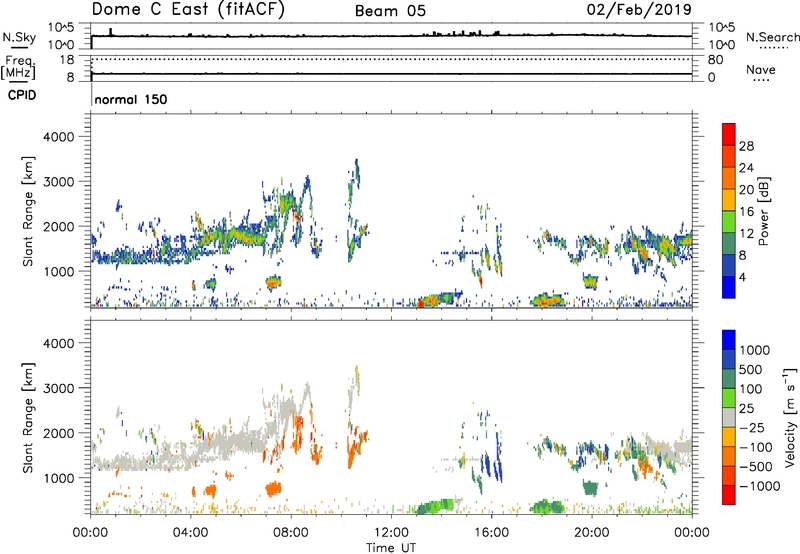Viewport: 800px width, 554px height.
Task: Click the dotted N.Search legend line sample
Action: coord(773,48)
